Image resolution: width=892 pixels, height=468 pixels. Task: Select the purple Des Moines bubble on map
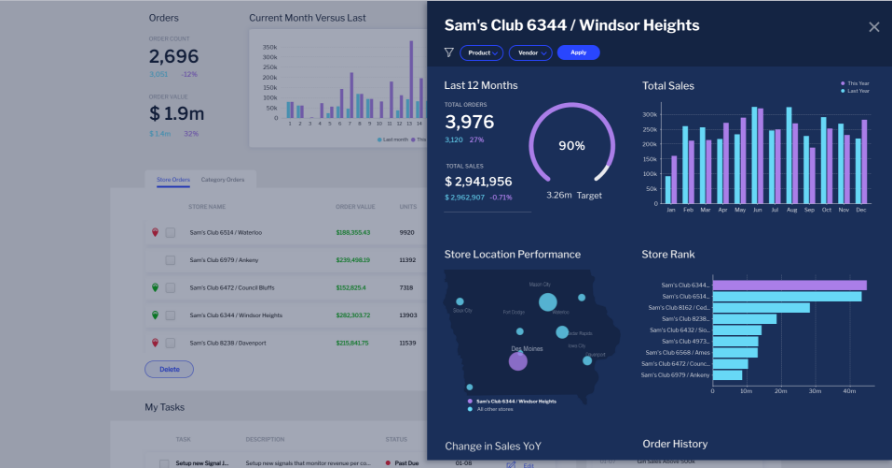tap(518, 361)
